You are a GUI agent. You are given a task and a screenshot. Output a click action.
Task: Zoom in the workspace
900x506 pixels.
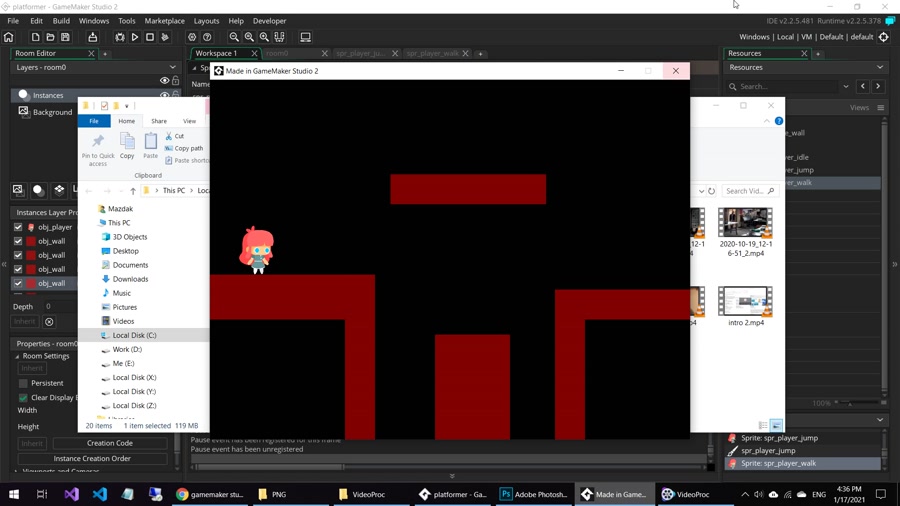[264, 37]
